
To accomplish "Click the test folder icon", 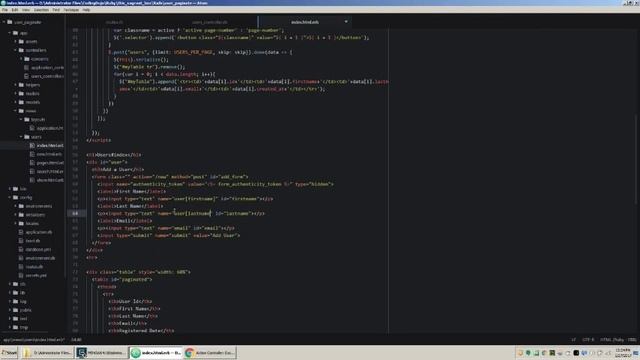I will pos(16,318).
